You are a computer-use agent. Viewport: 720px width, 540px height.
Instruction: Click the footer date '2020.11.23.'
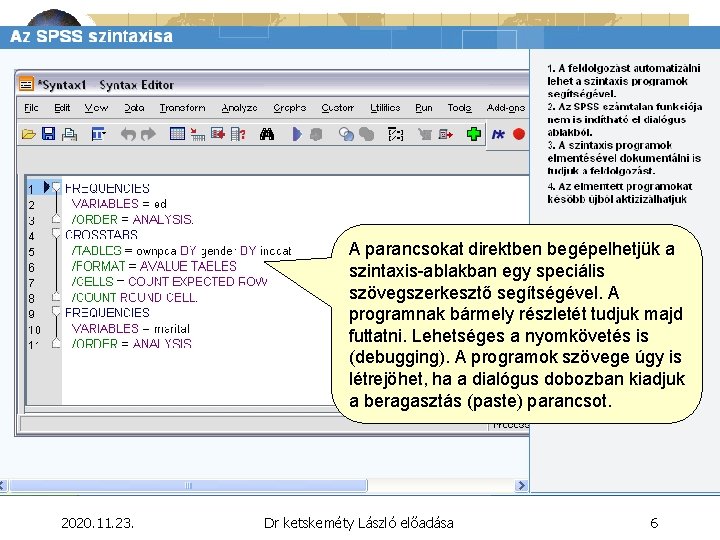[x=97, y=523]
